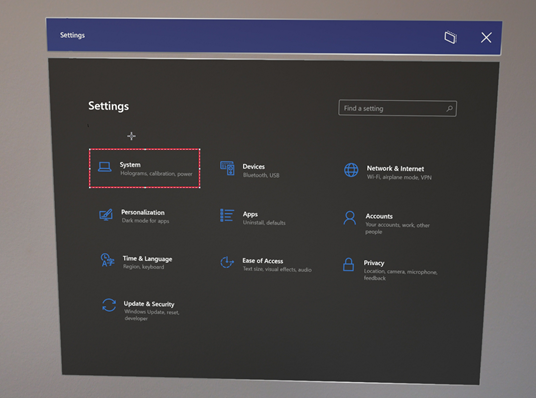Click the Settings page heading
Image resolution: width=536 pixels, height=398 pixels.
(109, 106)
